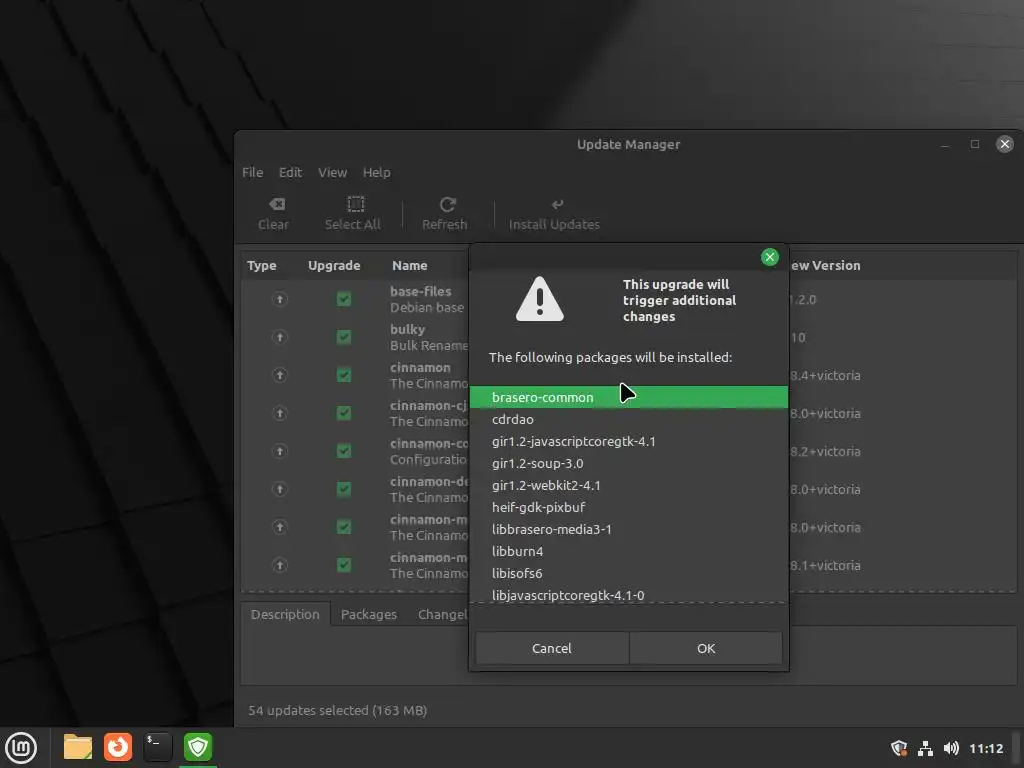1024x768 pixels.
Task: Select gir1.2-webkit2-4.1 package
Action: 629,485
